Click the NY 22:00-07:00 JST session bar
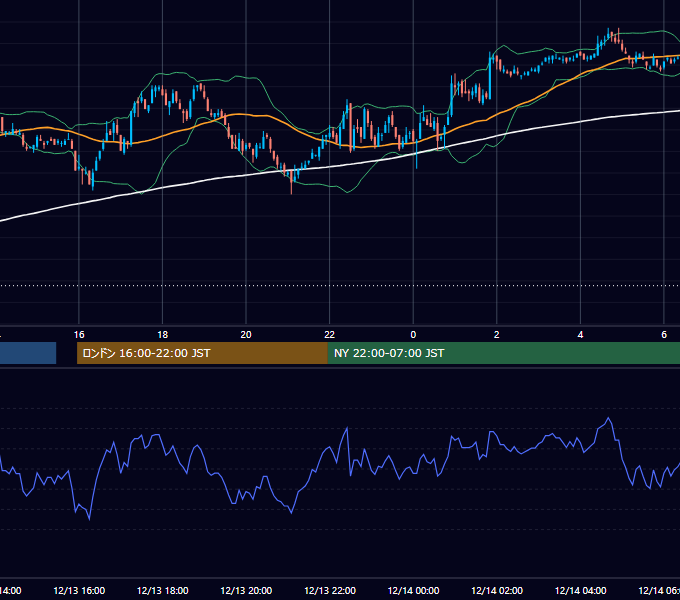The height and width of the screenshot is (600, 680). point(503,353)
